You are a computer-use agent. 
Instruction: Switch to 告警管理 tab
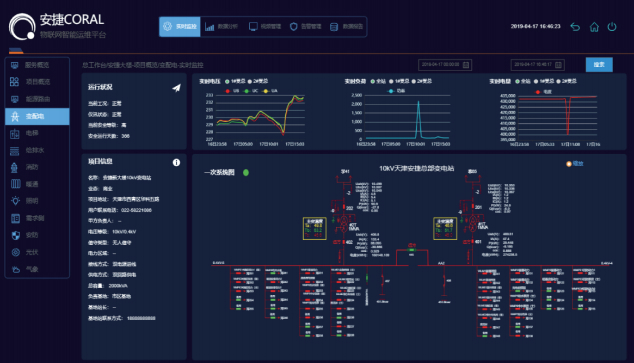click(306, 27)
